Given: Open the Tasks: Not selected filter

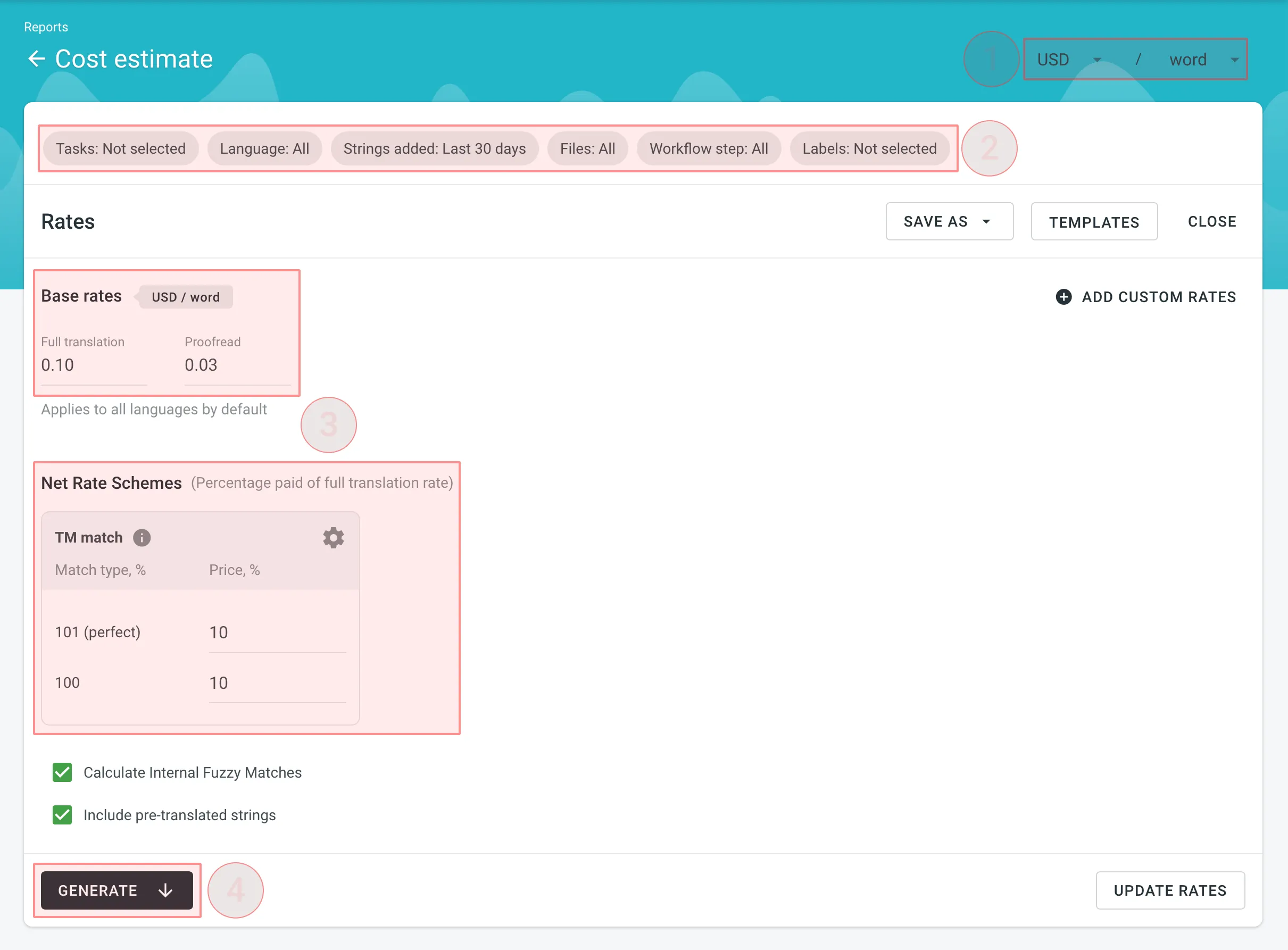Looking at the screenshot, I should [x=121, y=148].
